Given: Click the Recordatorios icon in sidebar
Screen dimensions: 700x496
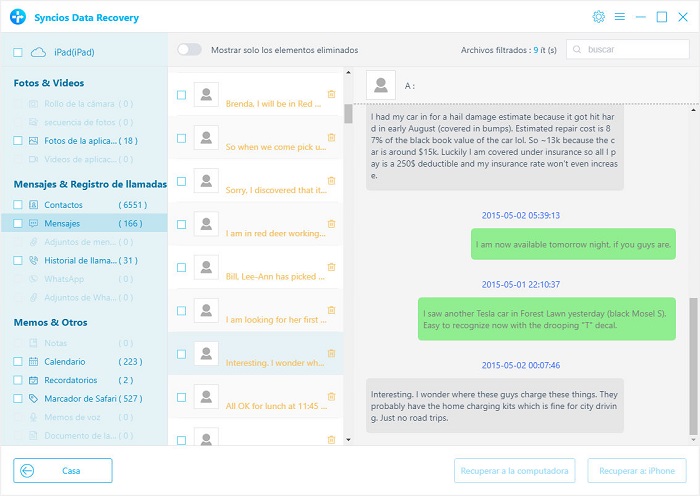Looking at the screenshot, I should (33, 380).
